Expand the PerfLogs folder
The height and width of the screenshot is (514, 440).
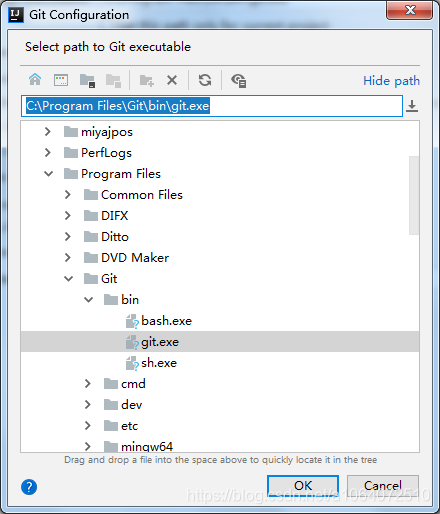(x=48, y=153)
